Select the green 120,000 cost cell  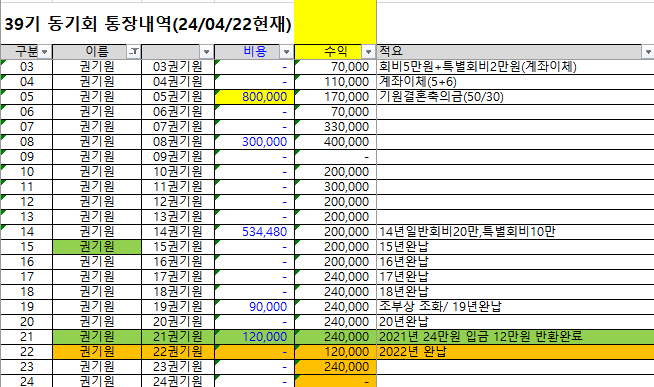point(254,337)
